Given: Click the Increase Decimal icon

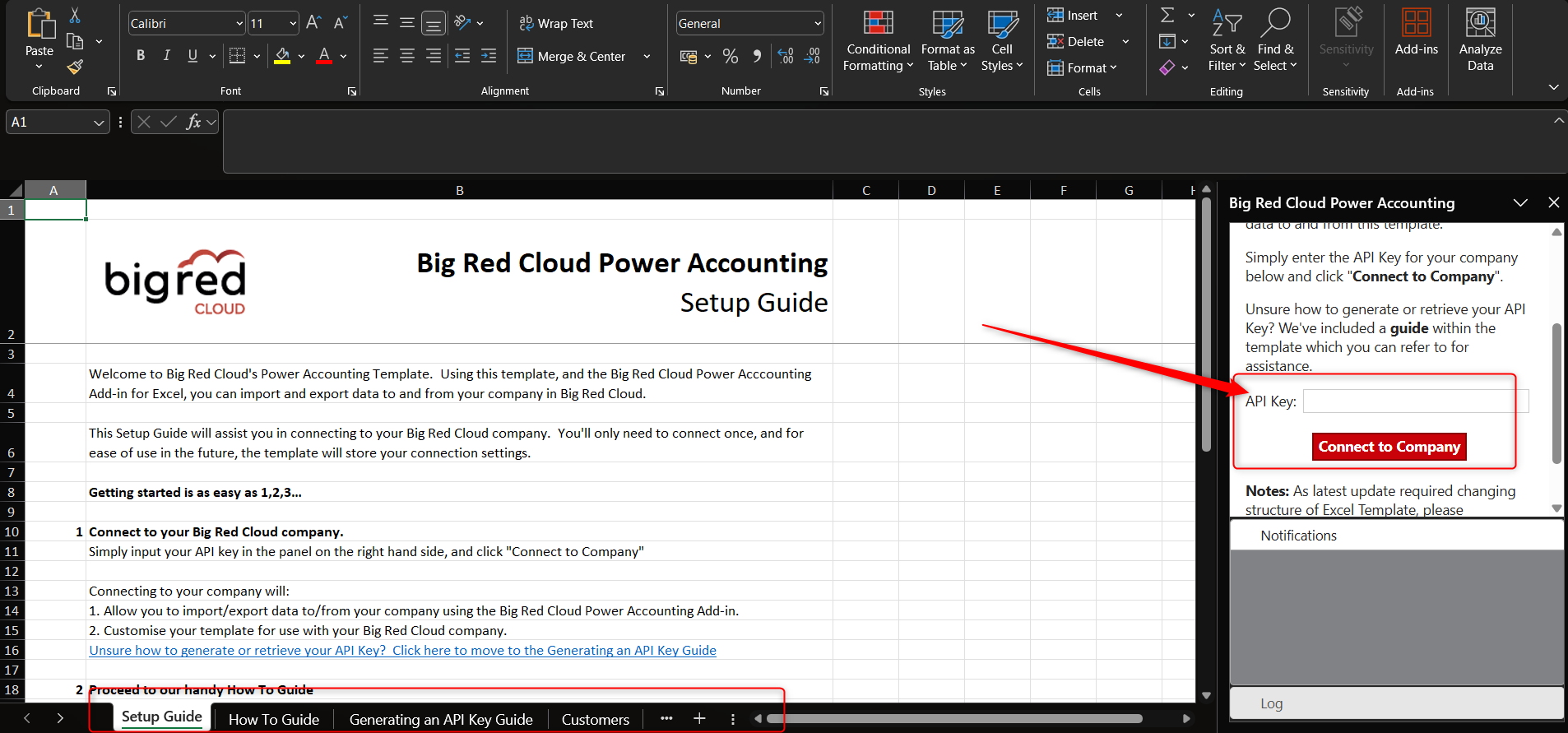Looking at the screenshot, I should click(x=786, y=56).
